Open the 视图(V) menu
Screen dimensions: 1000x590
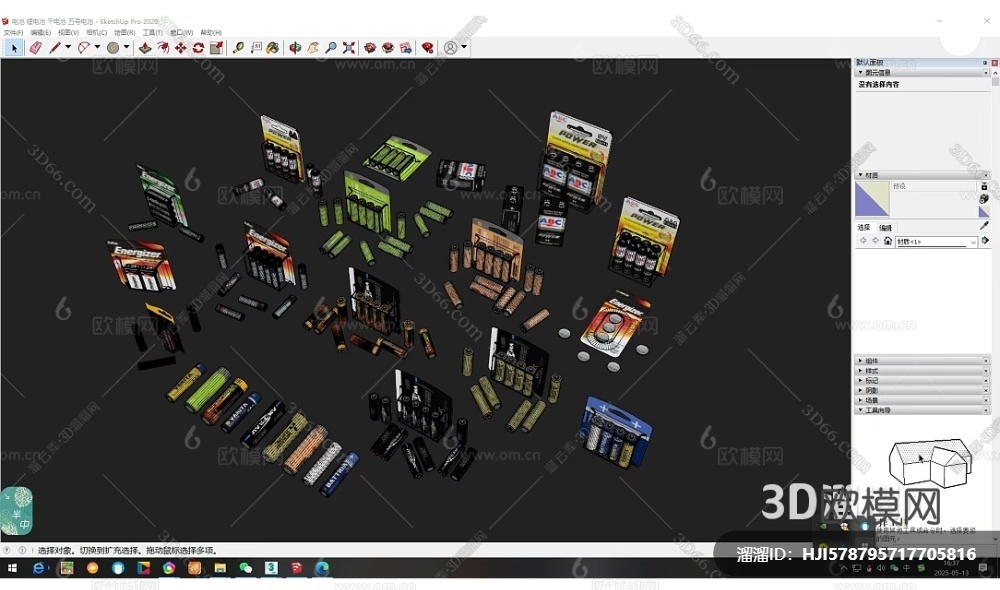[68, 33]
